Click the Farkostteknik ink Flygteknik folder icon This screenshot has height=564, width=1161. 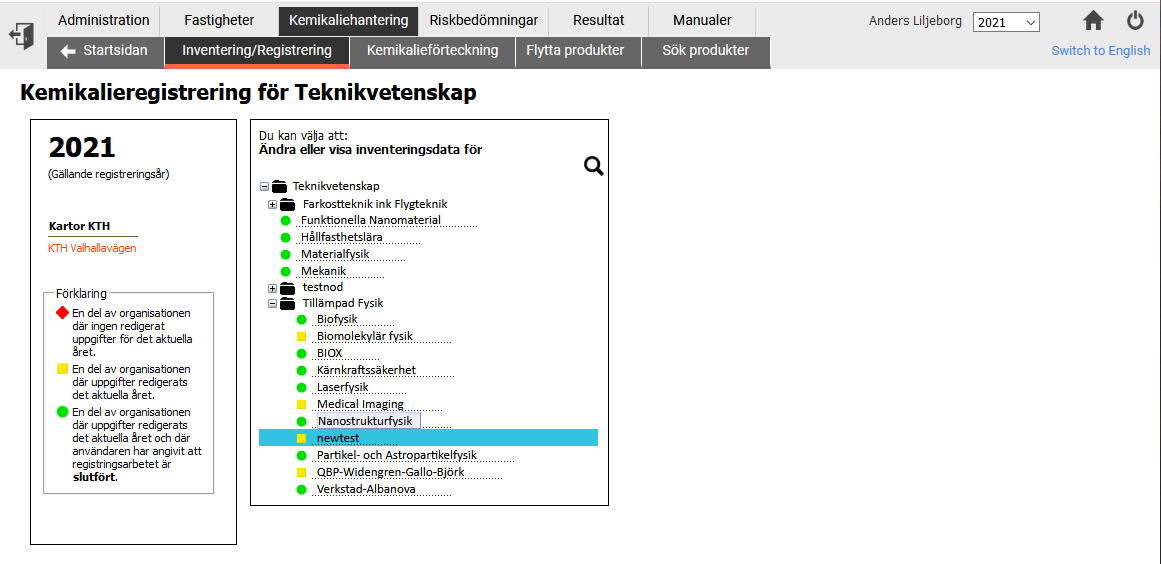point(287,204)
